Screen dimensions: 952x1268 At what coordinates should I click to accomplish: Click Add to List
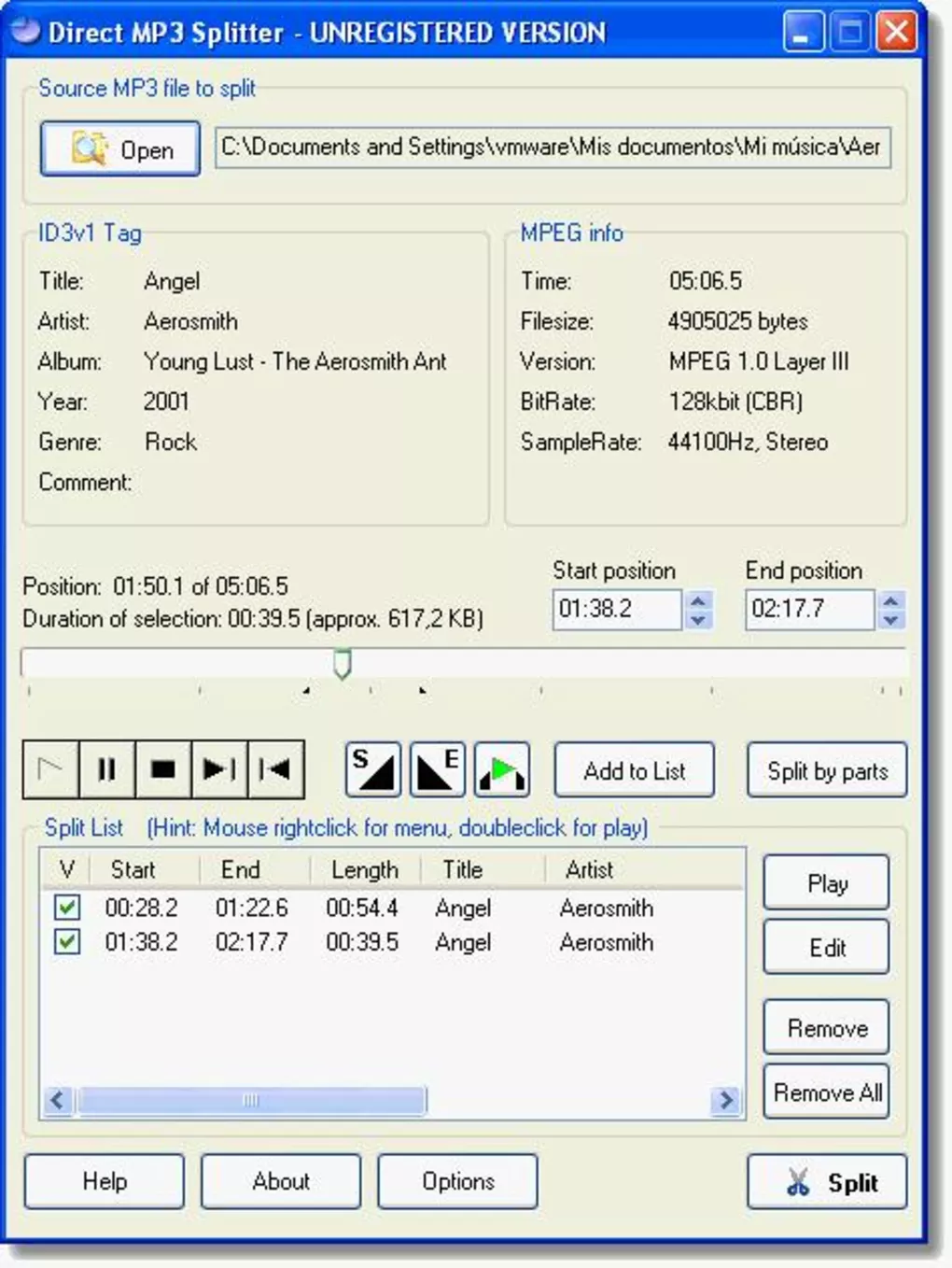634,769
